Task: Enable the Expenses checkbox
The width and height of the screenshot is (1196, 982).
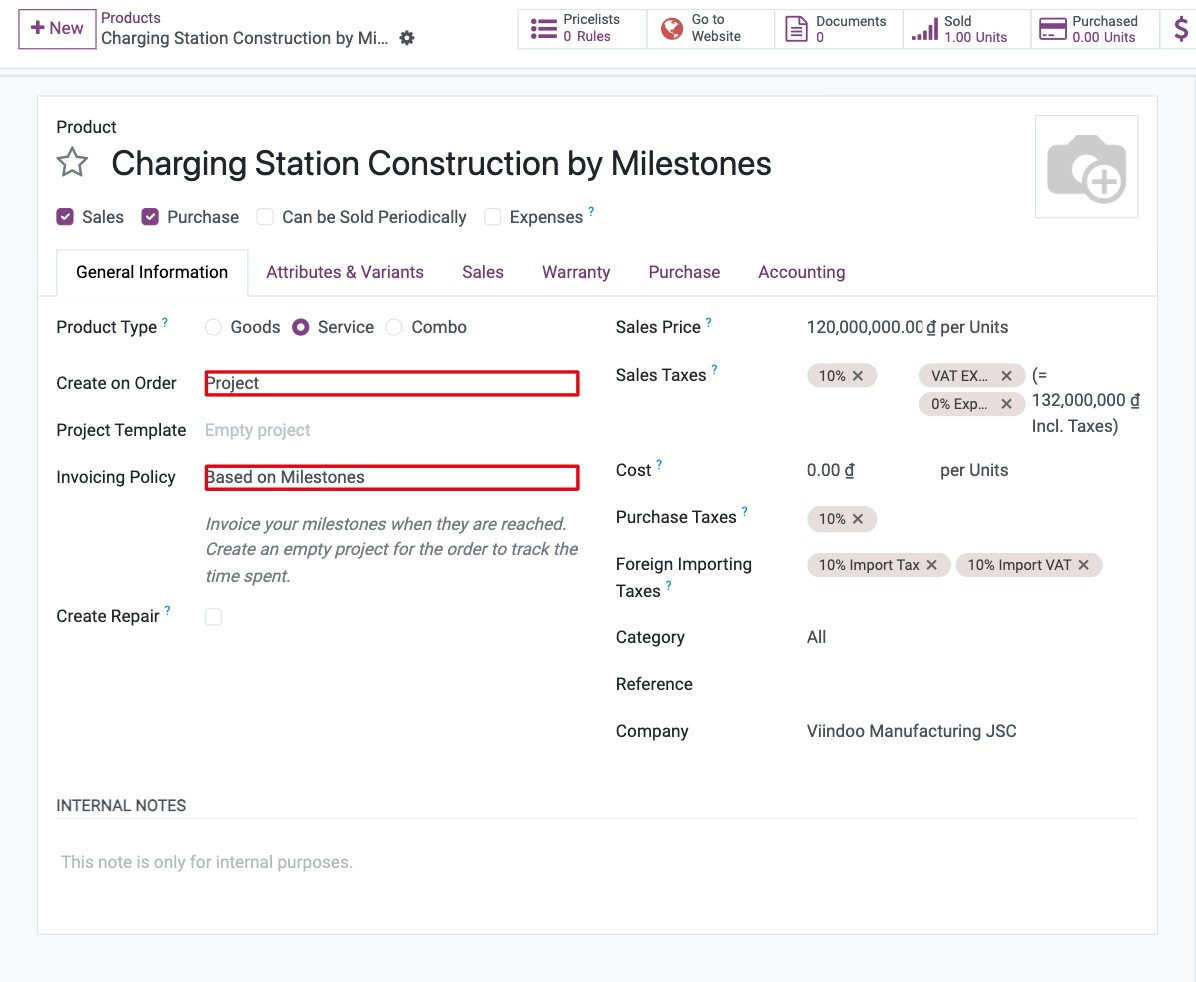Action: pyautogui.click(x=493, y=217)
